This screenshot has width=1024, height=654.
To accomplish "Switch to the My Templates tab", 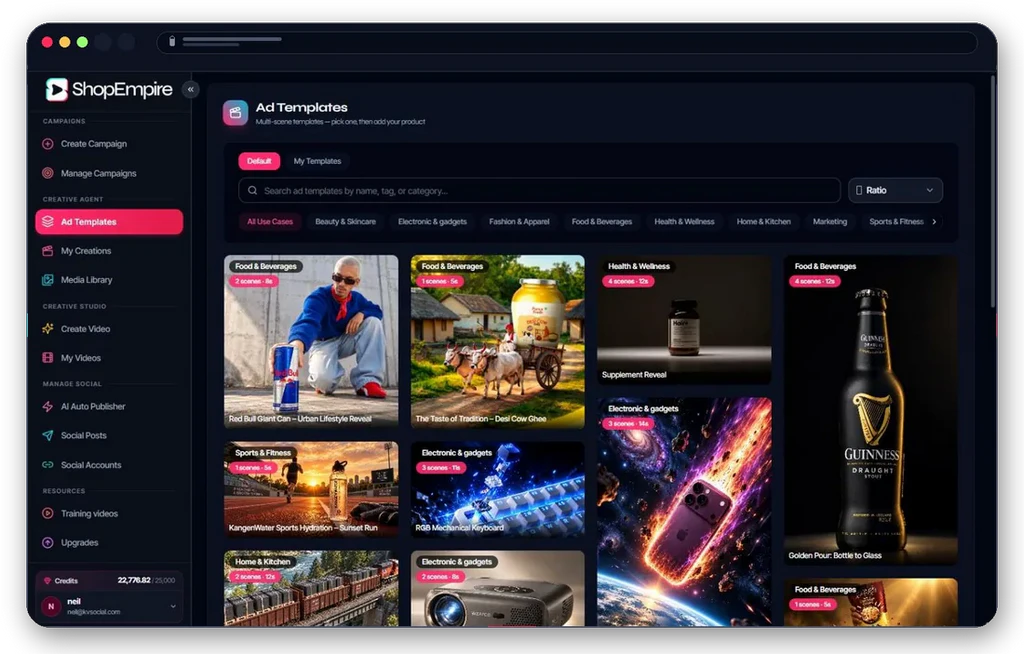I will (x=317, y=161).
